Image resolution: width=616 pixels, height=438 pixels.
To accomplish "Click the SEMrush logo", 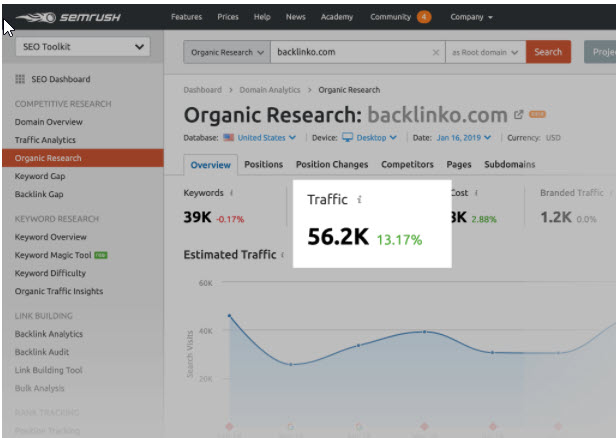I will click(68, 17).
